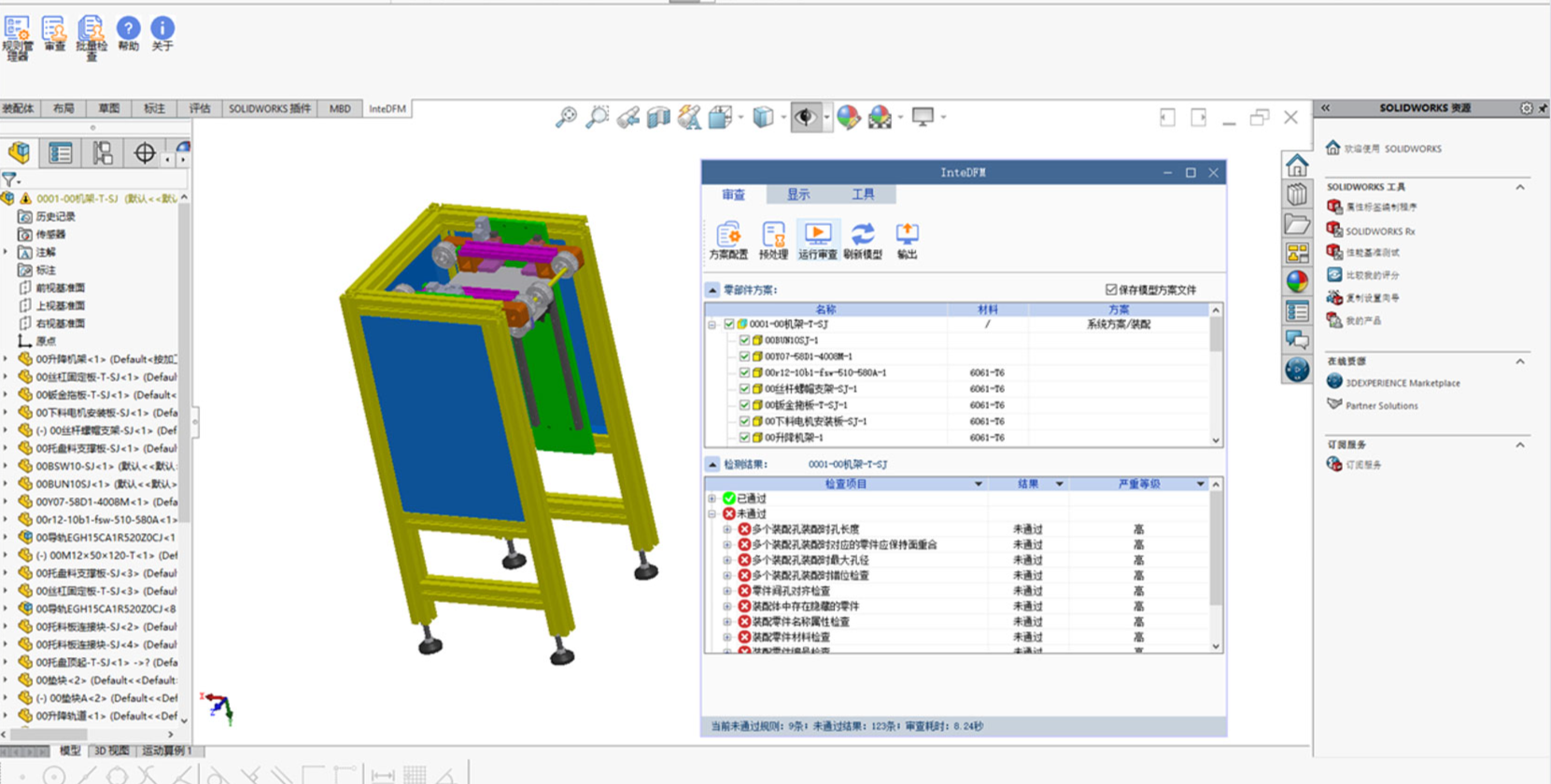Run the review with 运行审查 icon

point(817,241)
